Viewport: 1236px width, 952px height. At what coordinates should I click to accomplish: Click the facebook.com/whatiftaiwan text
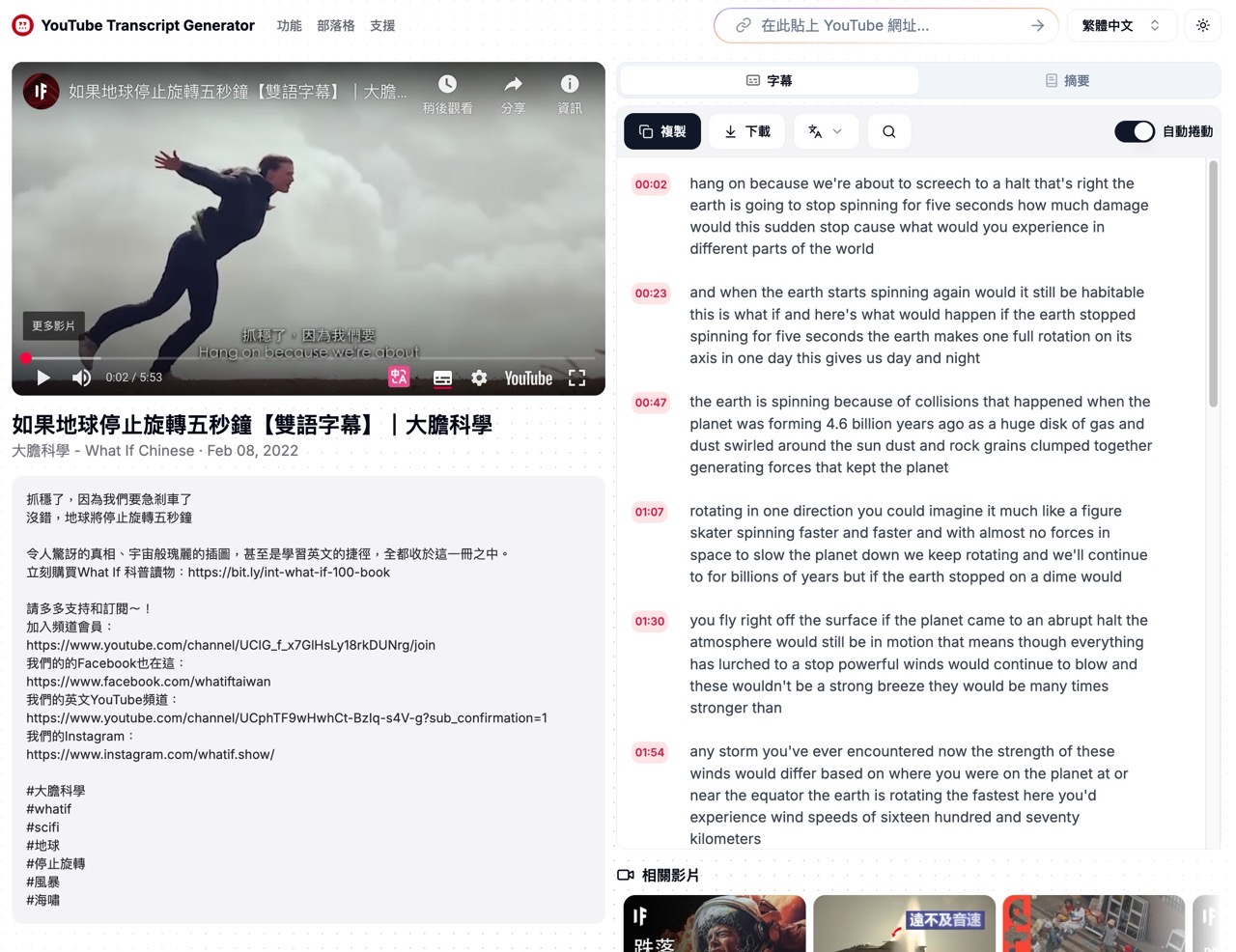point(149,682)
